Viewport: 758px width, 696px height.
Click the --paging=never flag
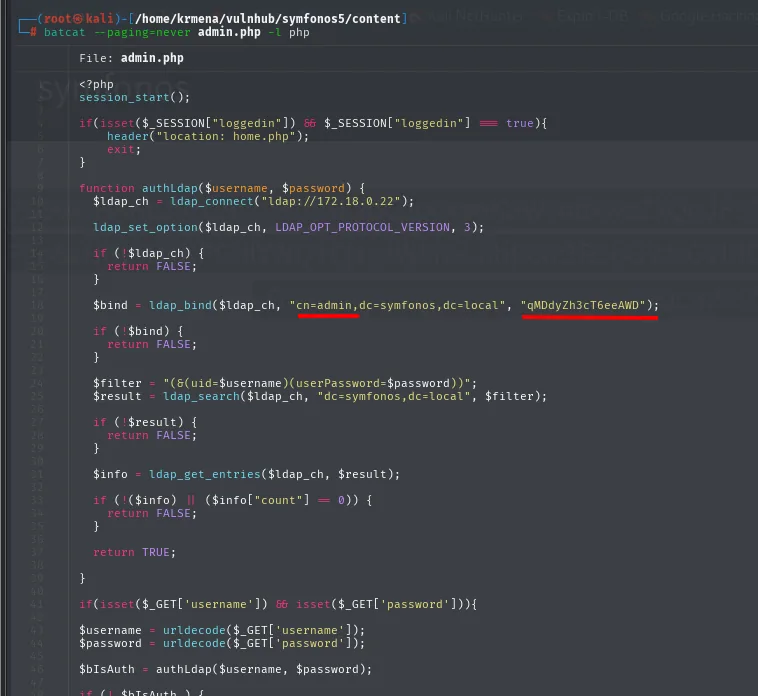pos(142,32)
